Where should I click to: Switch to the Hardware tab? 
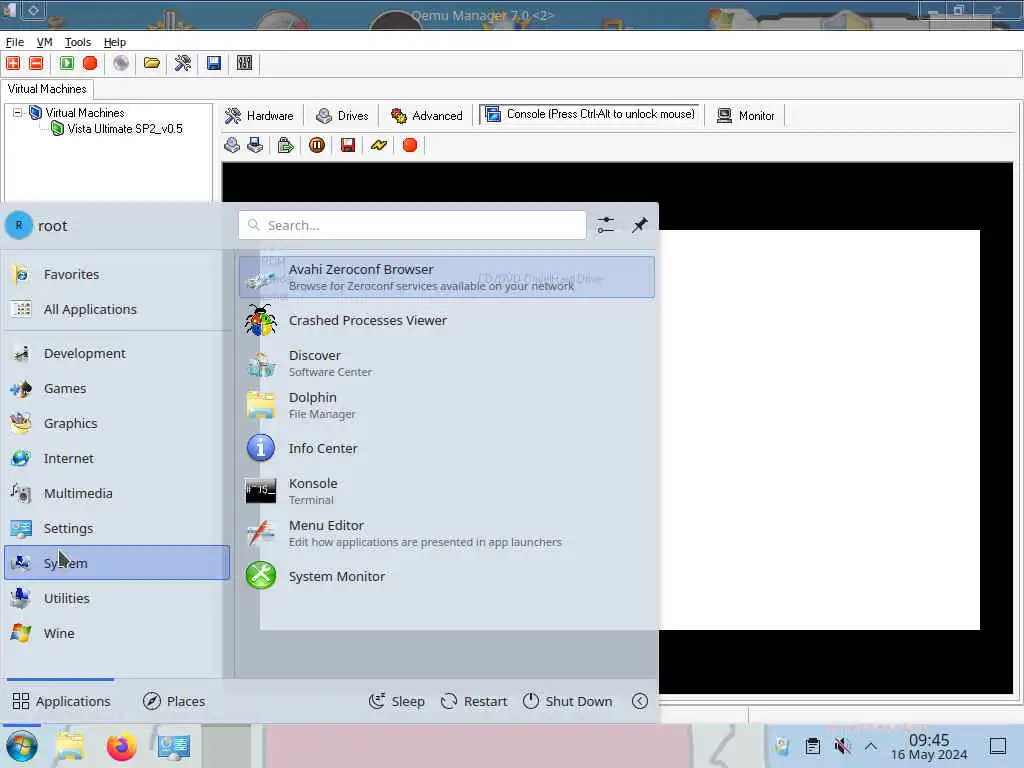pos(259,116)
